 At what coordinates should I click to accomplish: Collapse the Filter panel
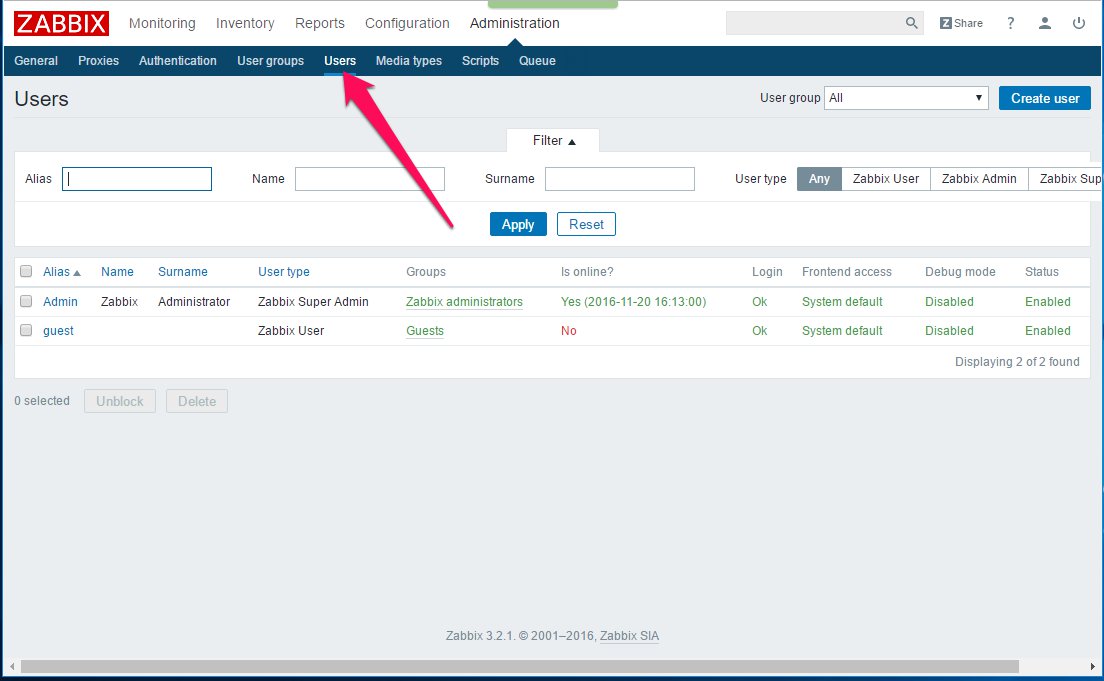(x=553, y=141)
